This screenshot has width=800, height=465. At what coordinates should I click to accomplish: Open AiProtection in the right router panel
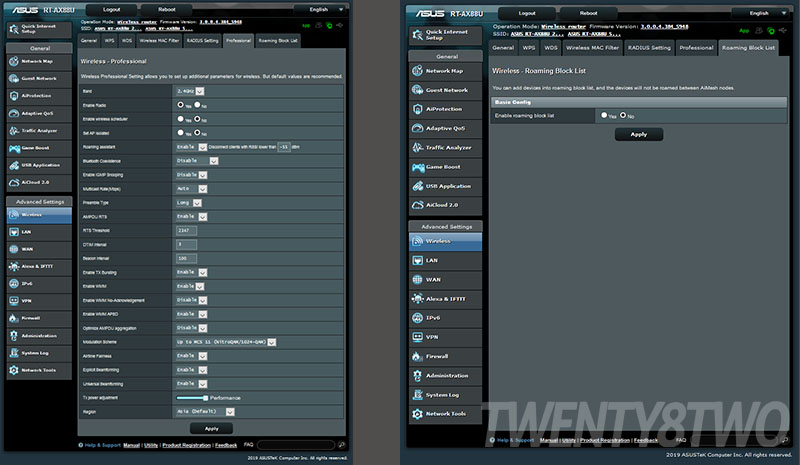click(445, 109)
